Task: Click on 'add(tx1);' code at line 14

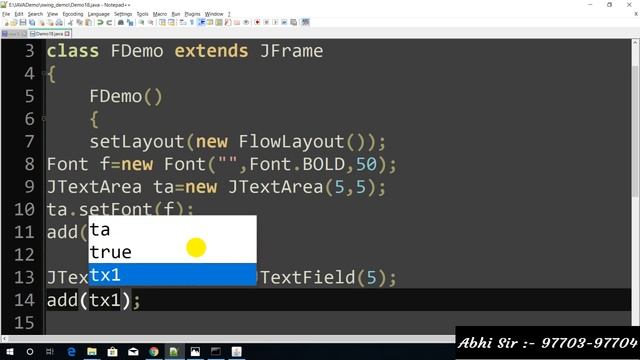Action: [93, 300]
